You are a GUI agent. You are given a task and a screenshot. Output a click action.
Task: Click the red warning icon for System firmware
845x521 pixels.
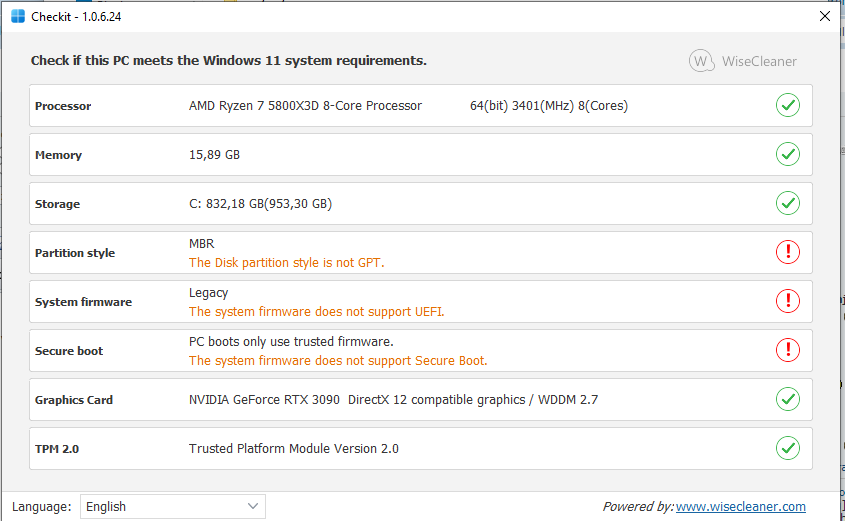pos(788,301)
